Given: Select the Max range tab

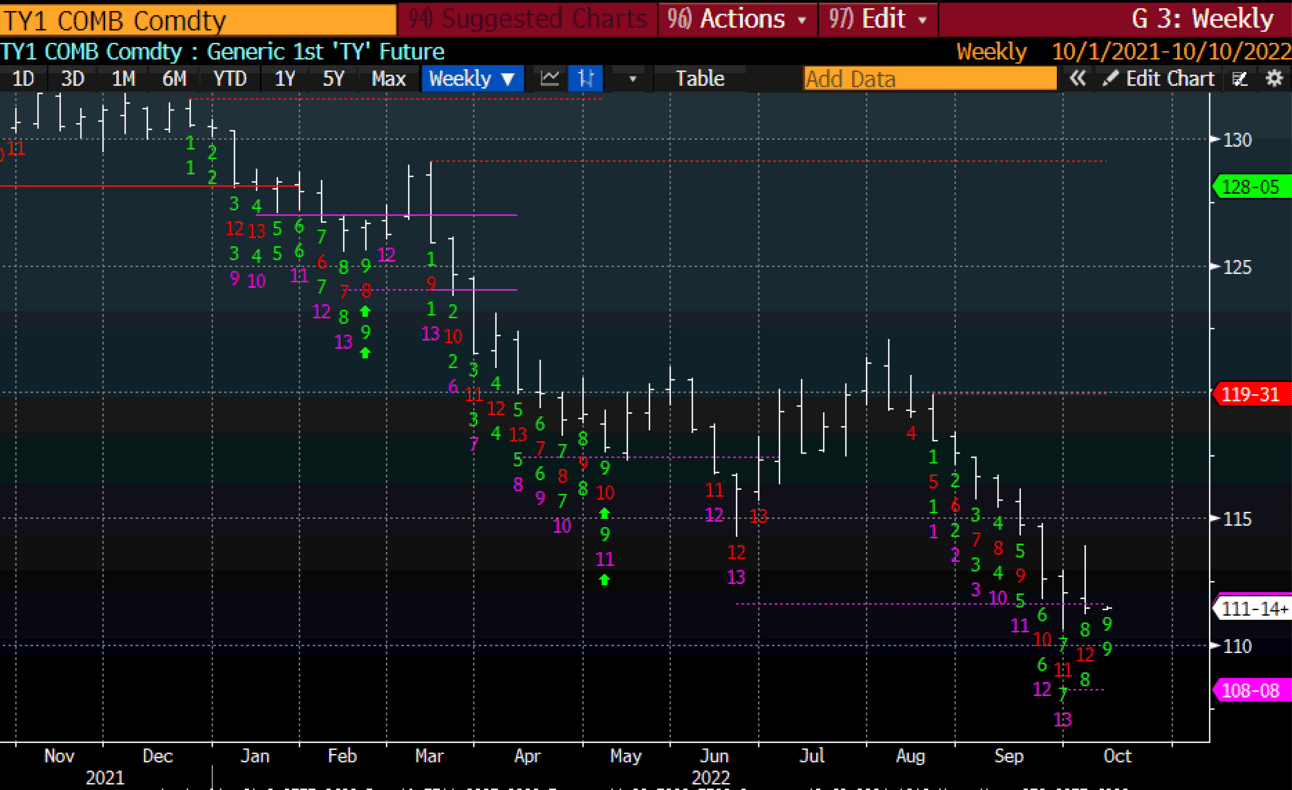Looking at the screenshot, I should pos(388,78).
